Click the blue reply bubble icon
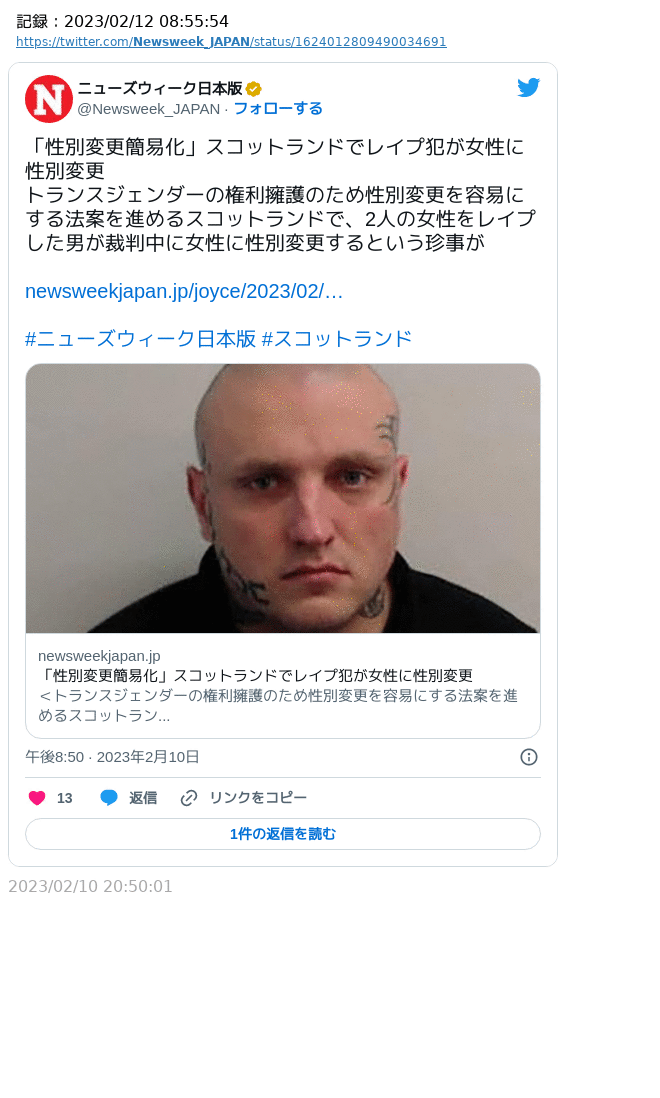660x1098 pixels. point(108,798)
